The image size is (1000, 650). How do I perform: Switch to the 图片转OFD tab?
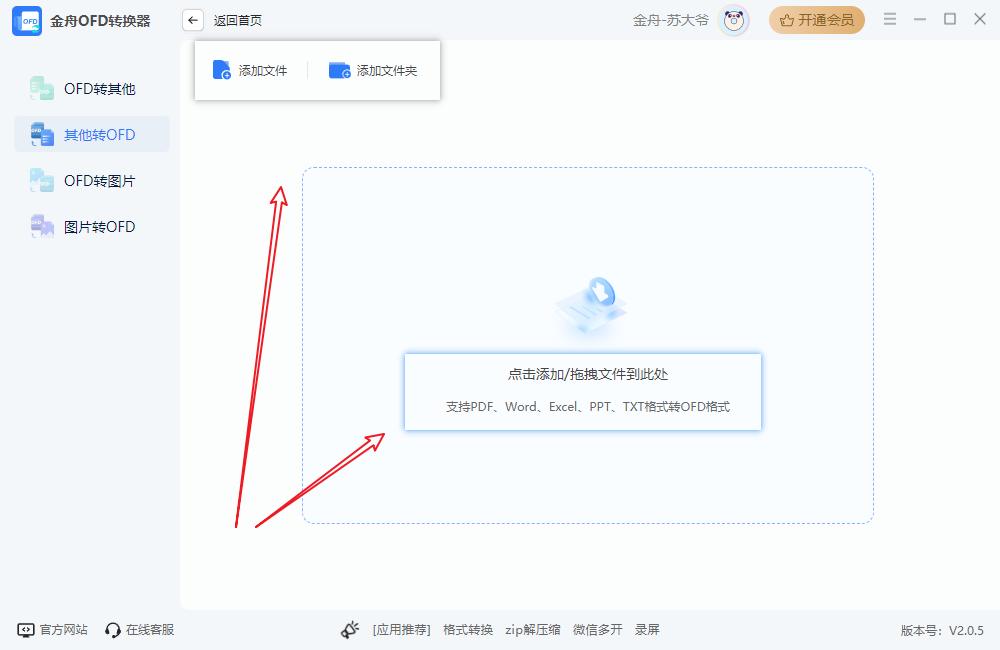tap(92, 227)
